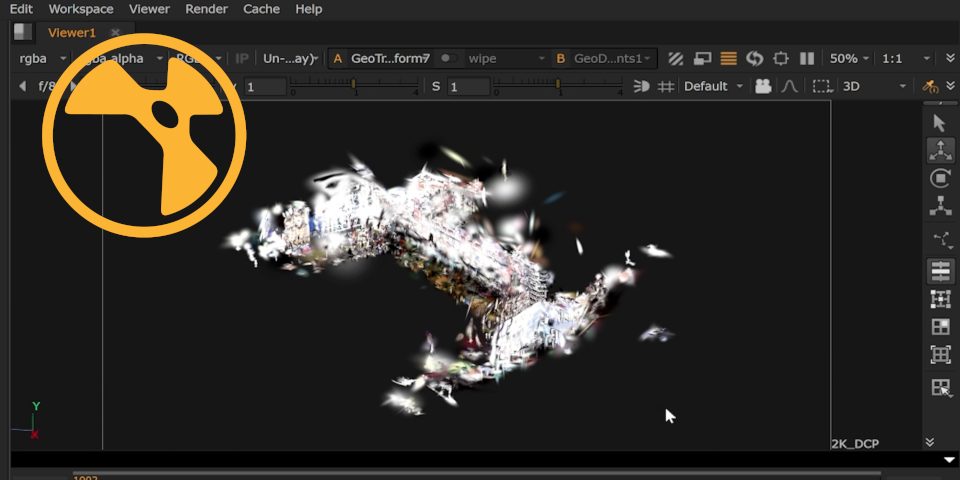960x480 pixels.
Task: Select the scale tool in right toolbar
Action: click(940, 207)
